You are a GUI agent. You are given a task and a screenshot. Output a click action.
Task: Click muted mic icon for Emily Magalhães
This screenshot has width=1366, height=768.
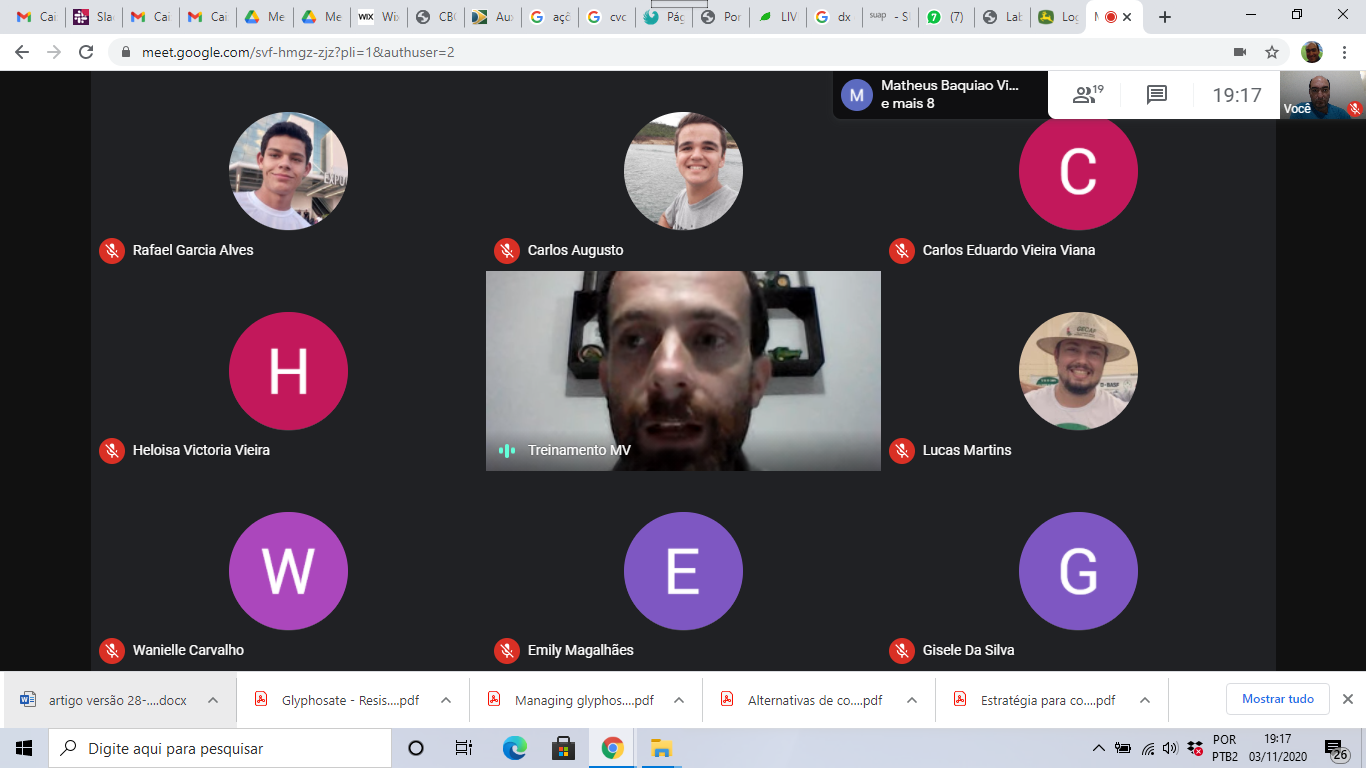click(506, 650)
